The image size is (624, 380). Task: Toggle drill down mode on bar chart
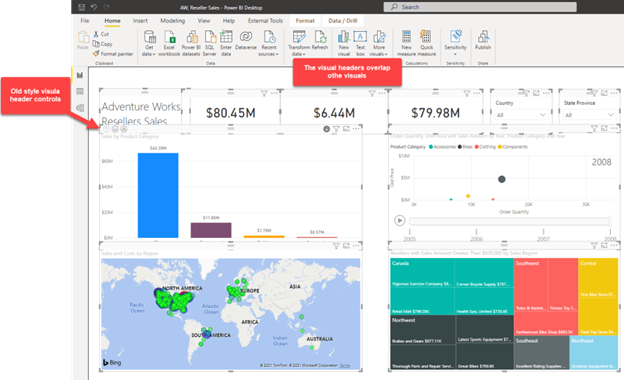pyautogui.click(x=326, y=129)
